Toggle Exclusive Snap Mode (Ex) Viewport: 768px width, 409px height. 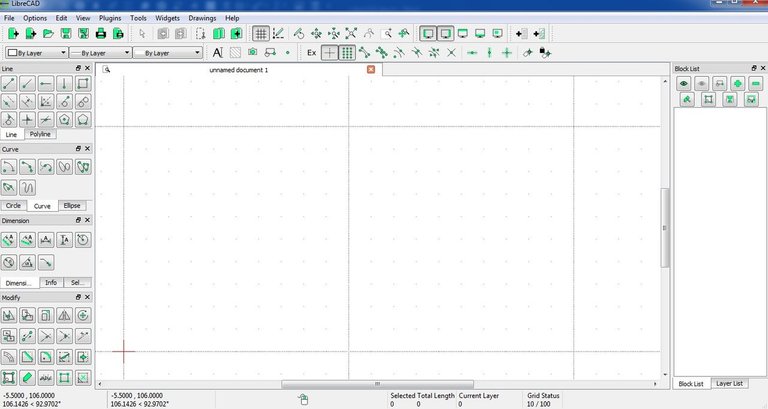[x=312, y=52]
